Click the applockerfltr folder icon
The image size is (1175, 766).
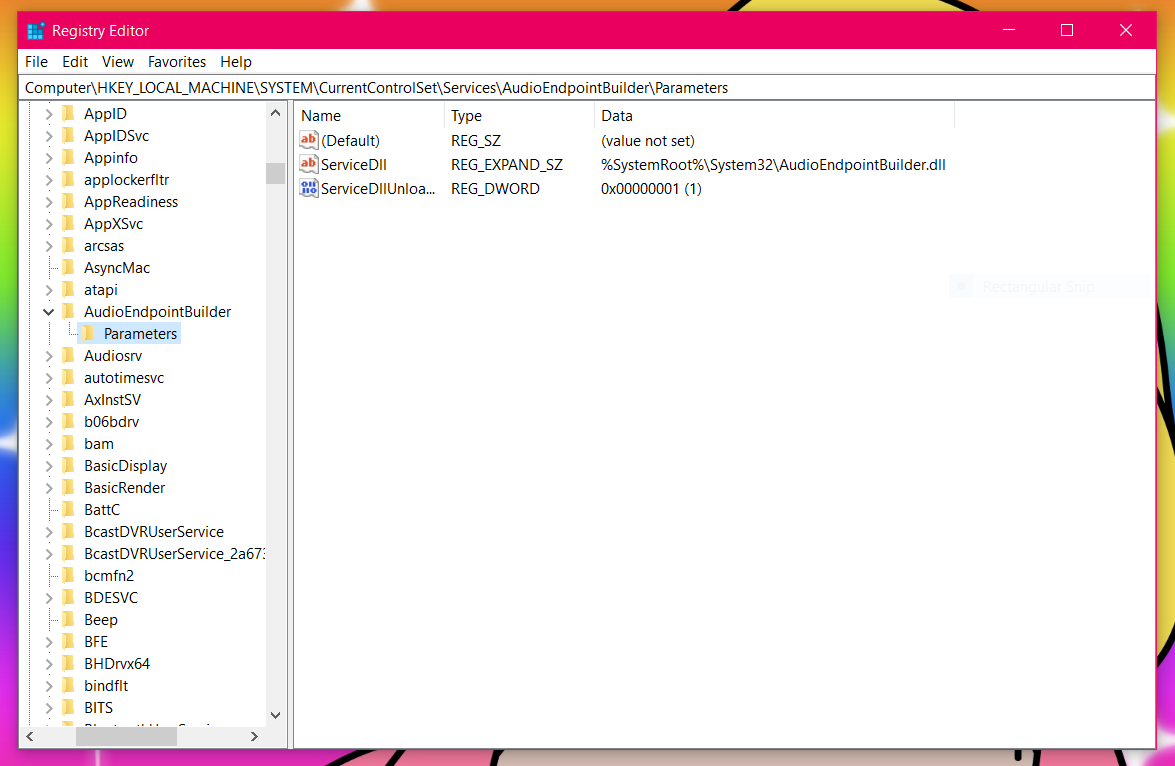click(x=69, y=179)
